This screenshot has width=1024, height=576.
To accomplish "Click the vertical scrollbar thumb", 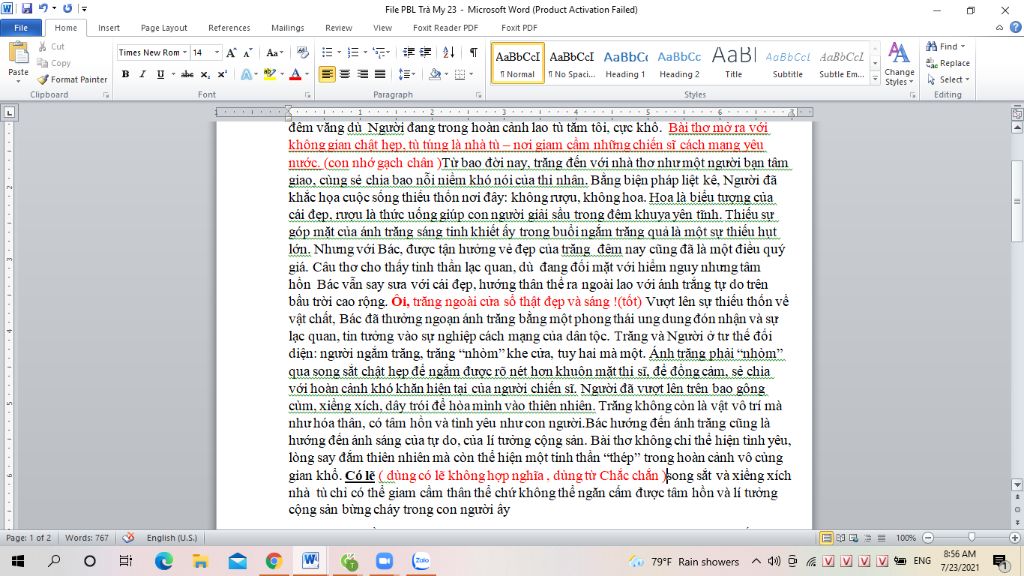I will click(x=1017, y=201).
